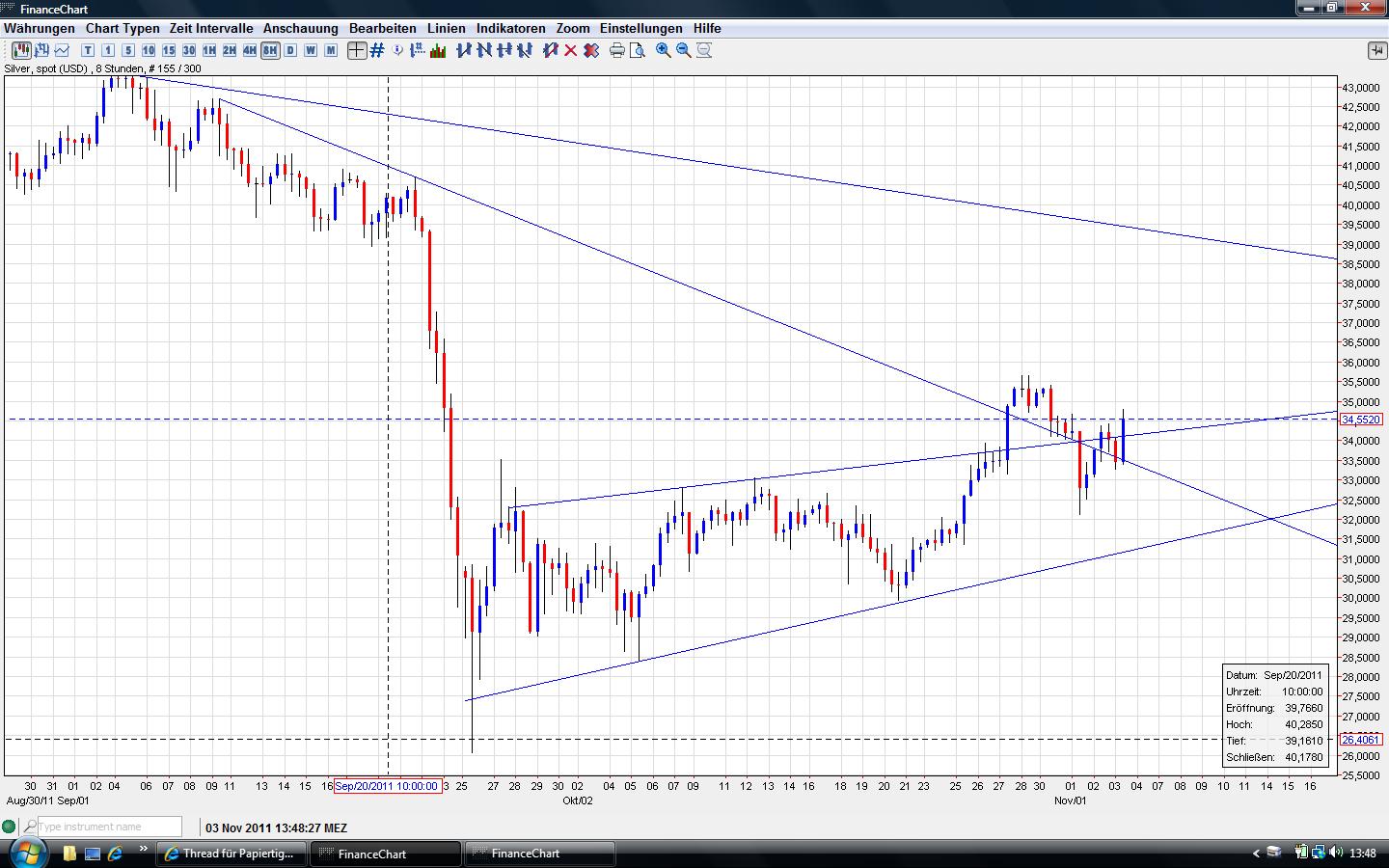The width and height of the screenshot is (1389, 868).
Task: Toggle the crosshair cursor button
Action: [357, 50]
